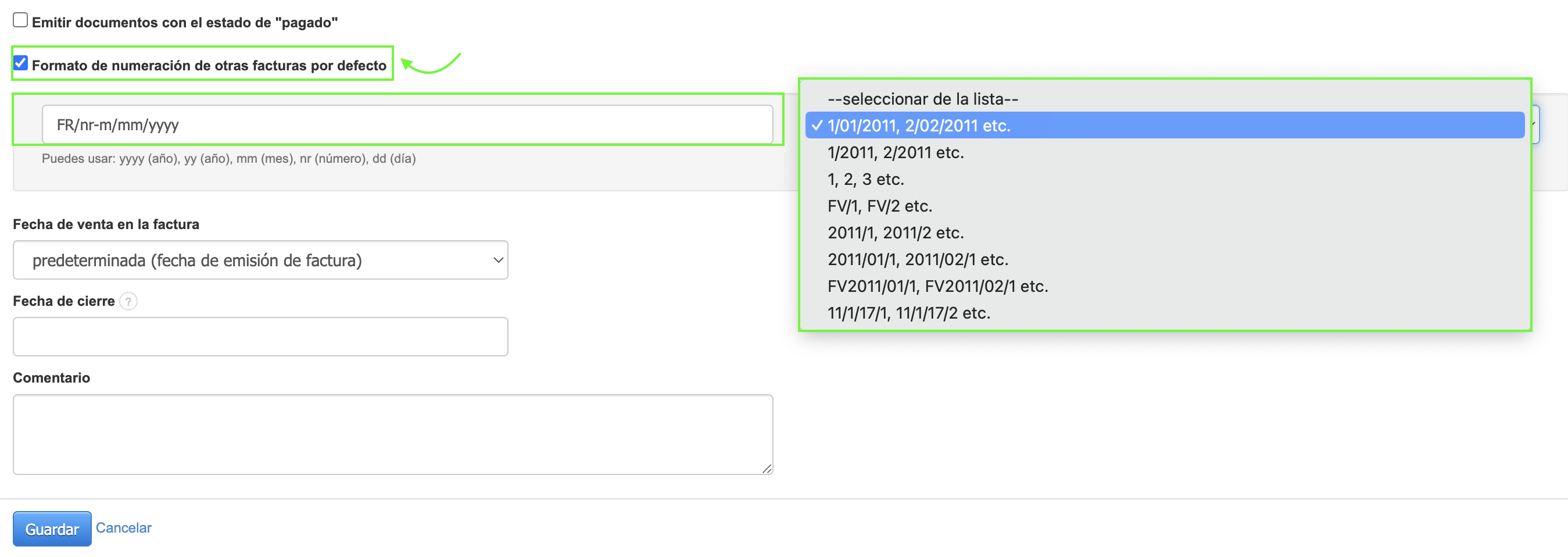
Task: Click the Cancelar link
Action: [124, 528]
